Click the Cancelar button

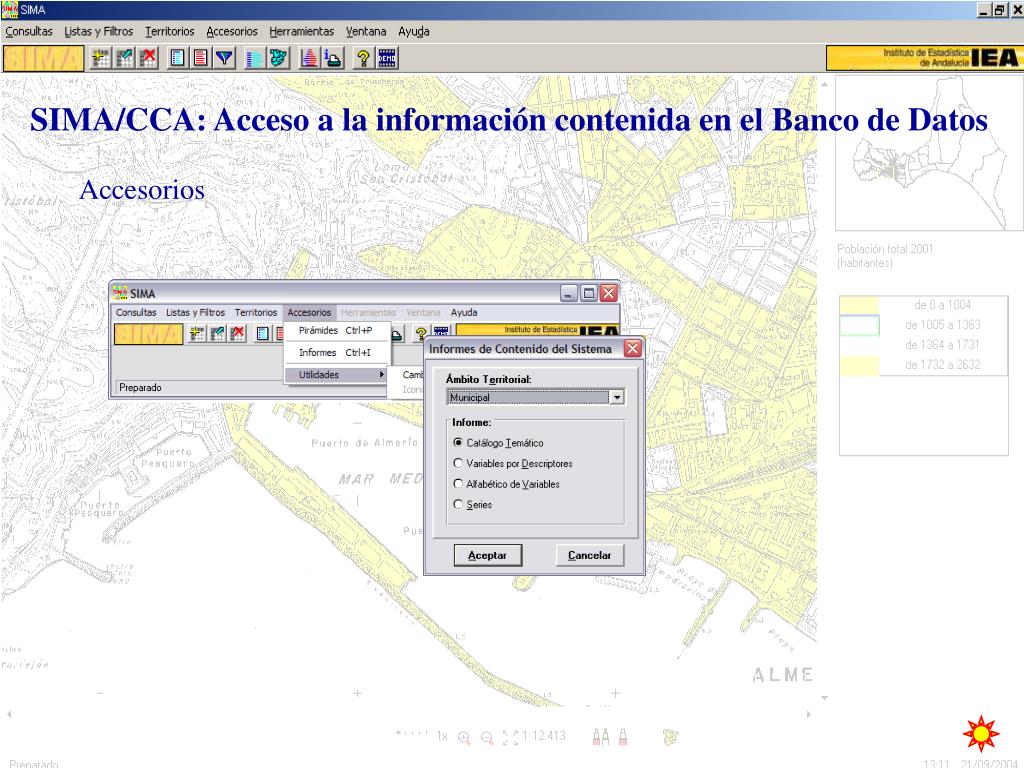[x=589, y=555]
